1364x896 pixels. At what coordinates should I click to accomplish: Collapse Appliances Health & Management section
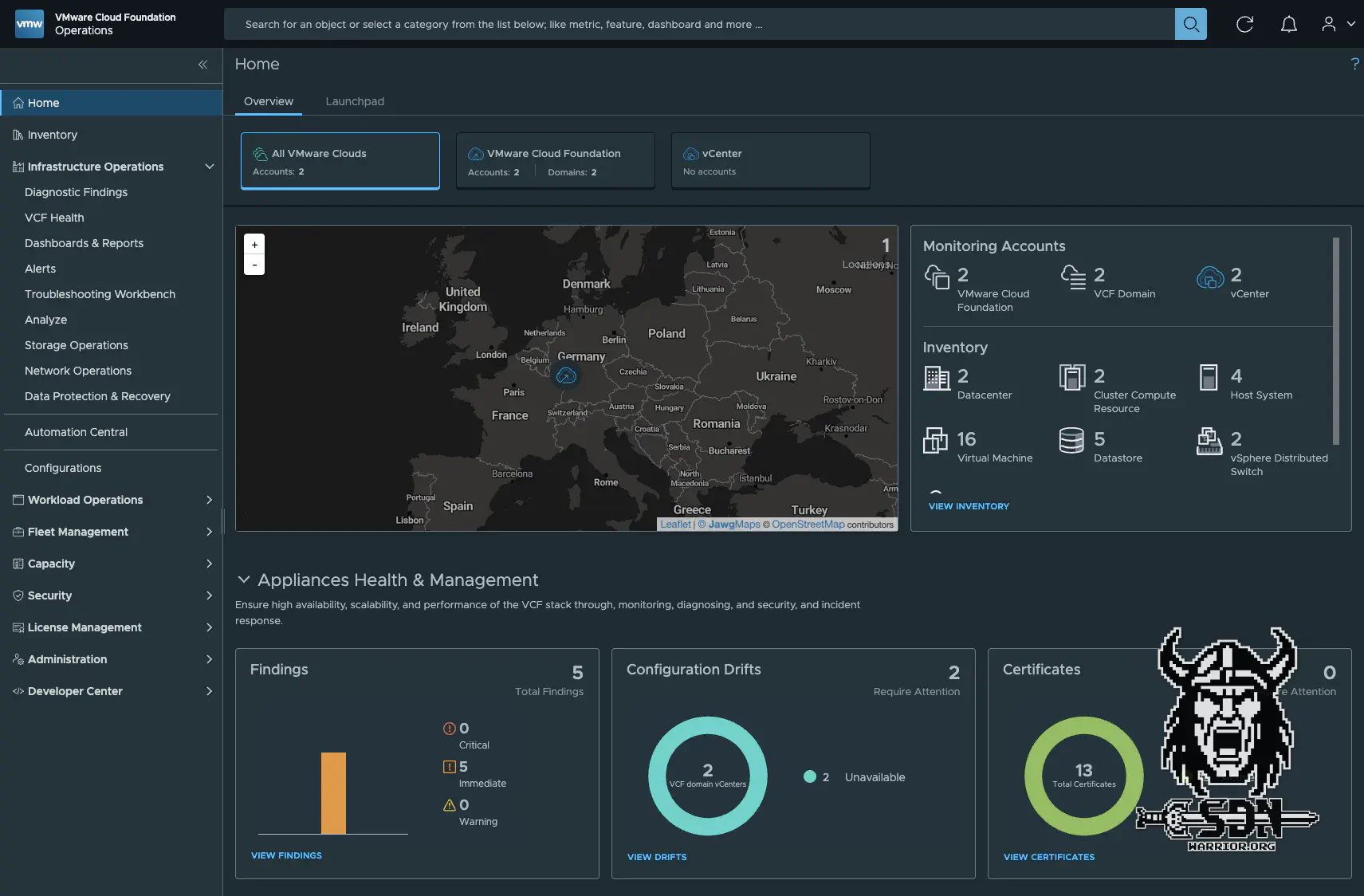pyautogui.click(x=244, y=580)
